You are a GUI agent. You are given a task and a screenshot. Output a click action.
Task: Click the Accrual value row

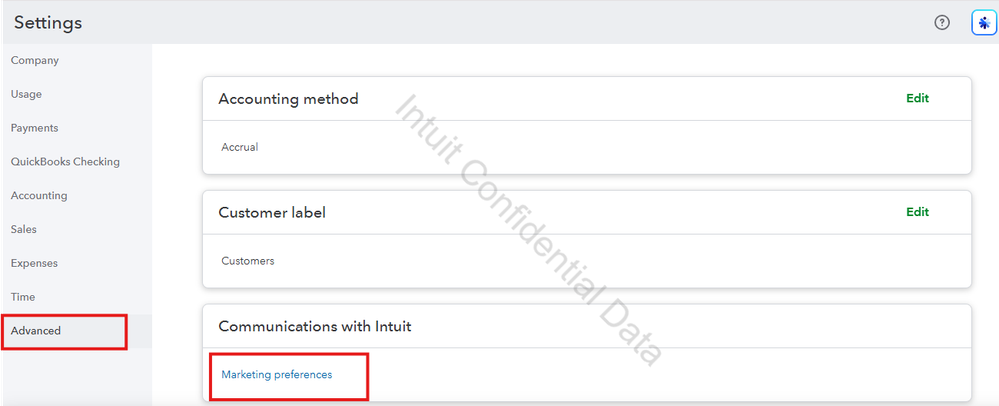click(x=240, y=147)
